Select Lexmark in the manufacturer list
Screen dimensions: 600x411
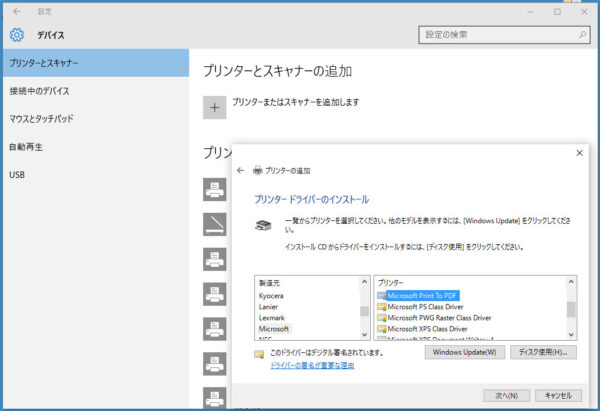pyautogui.click(x=272, y=318)
